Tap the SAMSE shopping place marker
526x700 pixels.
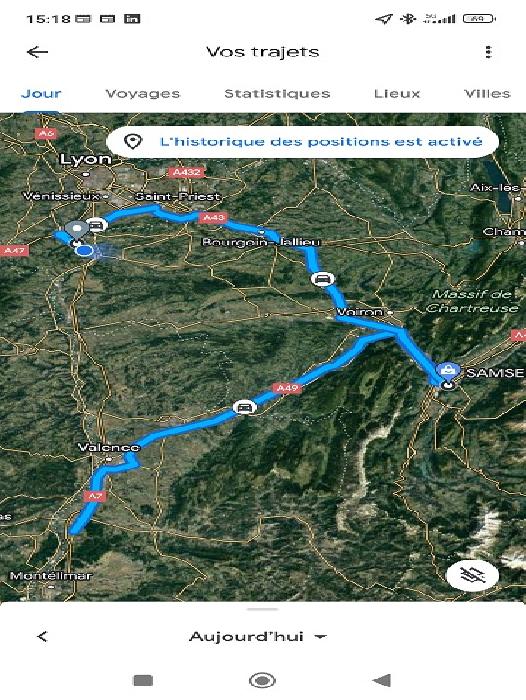pos(448,372)
